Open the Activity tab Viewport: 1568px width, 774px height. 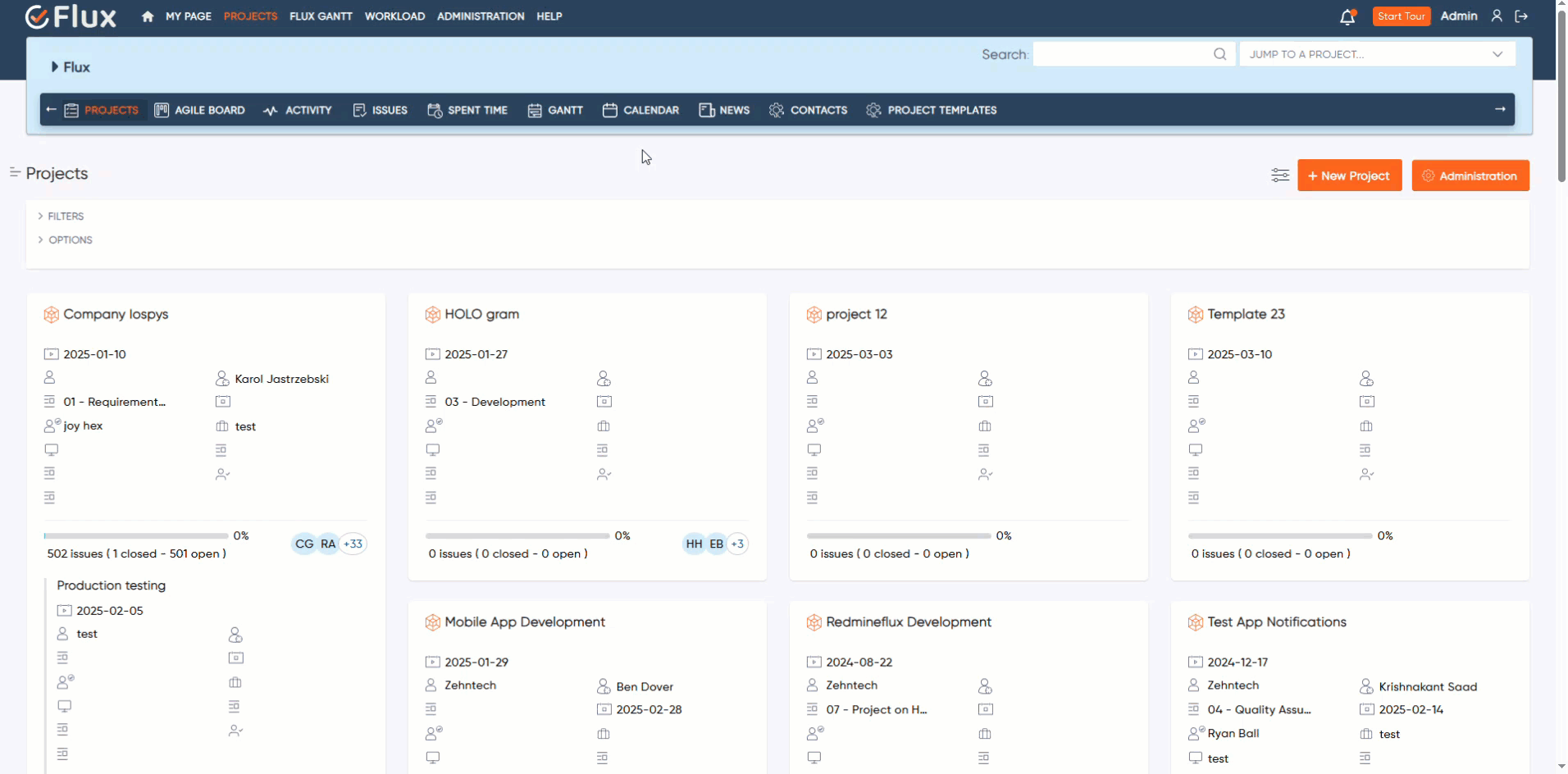(298, 110)
